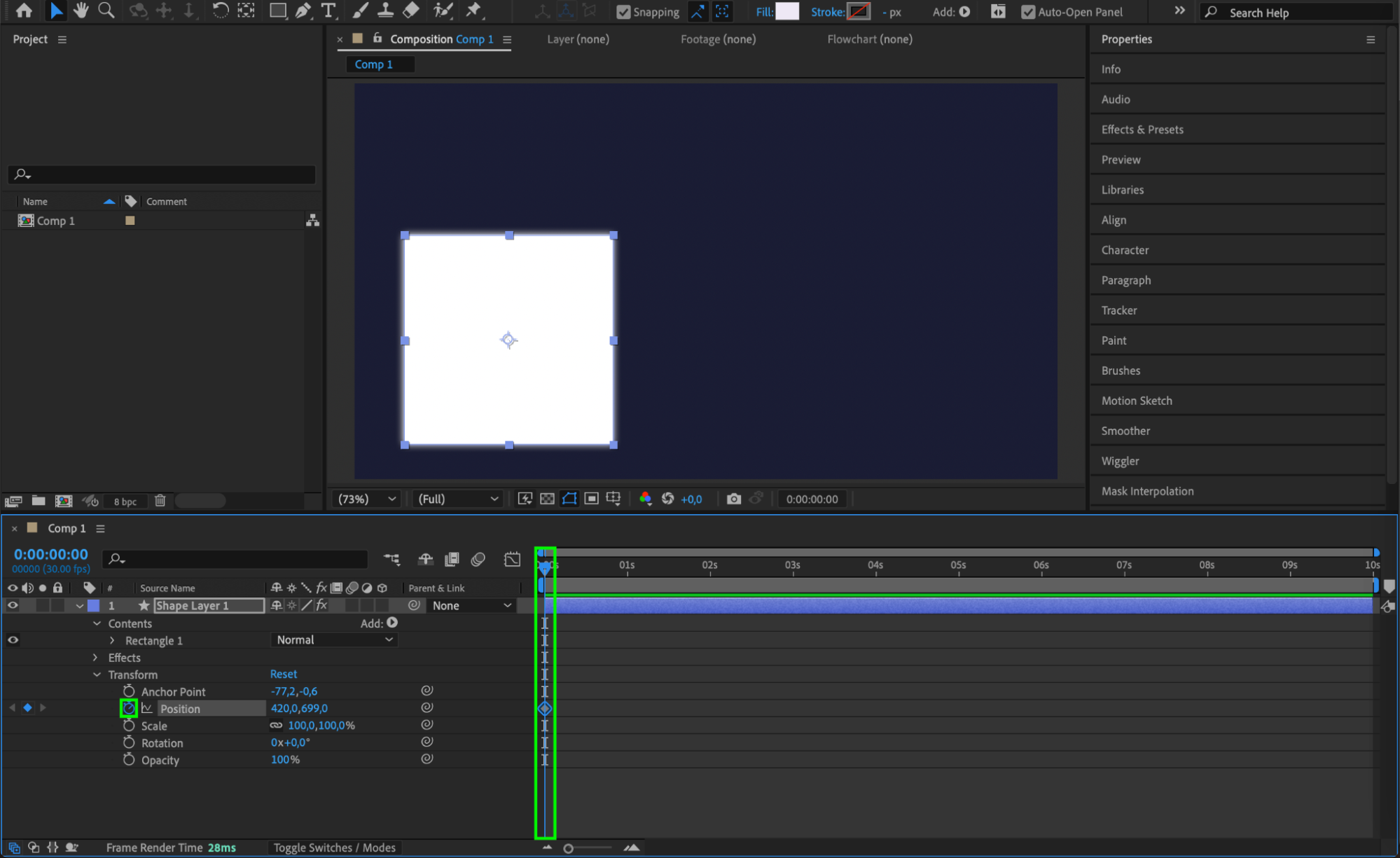This screenshot has width=1400, height=858.
Task: Click the white Fill color swatch
Action: pyautogui.click(x=787, y=12)
